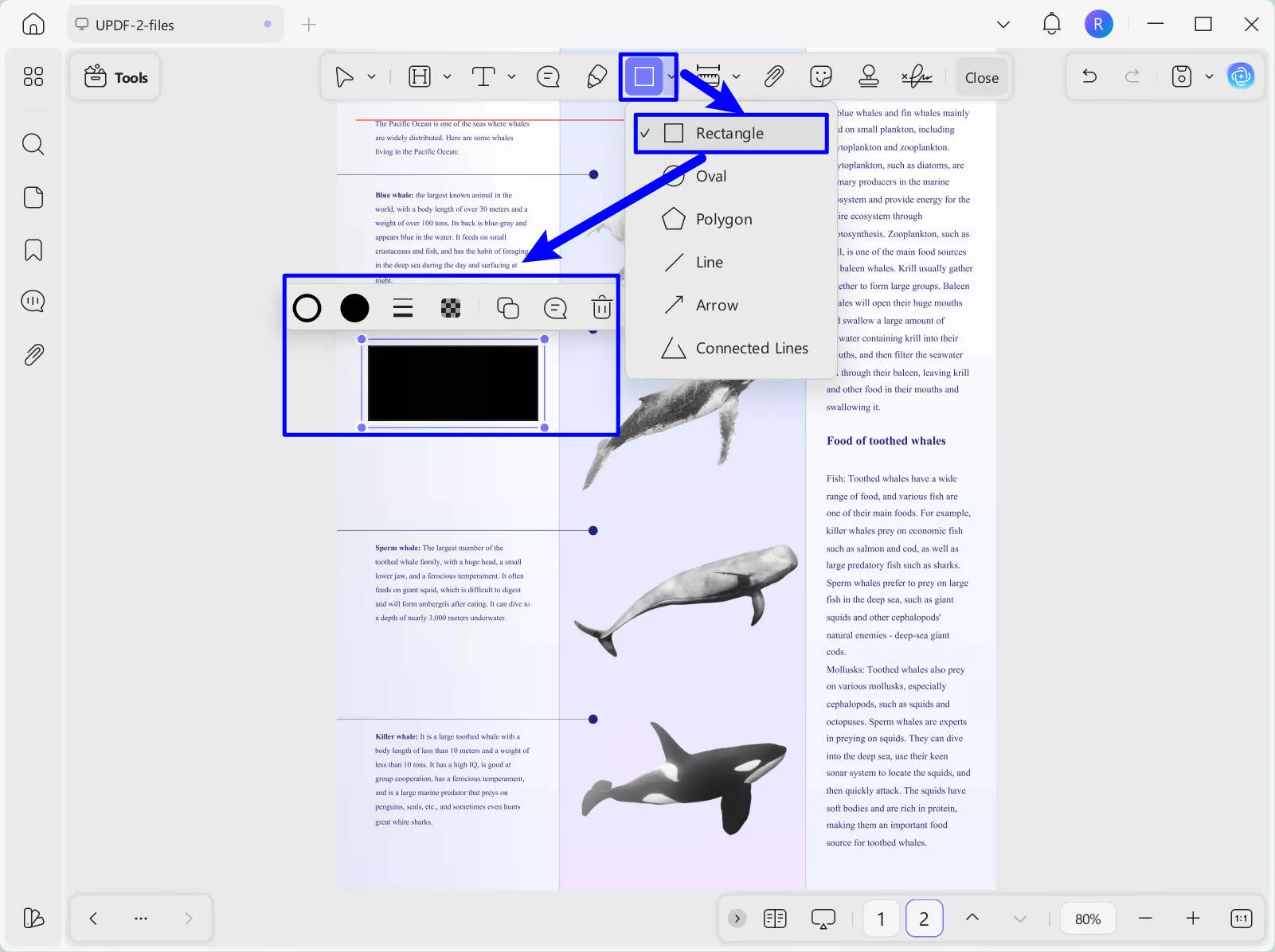Select Oval from the shape menu

(711, 176)
